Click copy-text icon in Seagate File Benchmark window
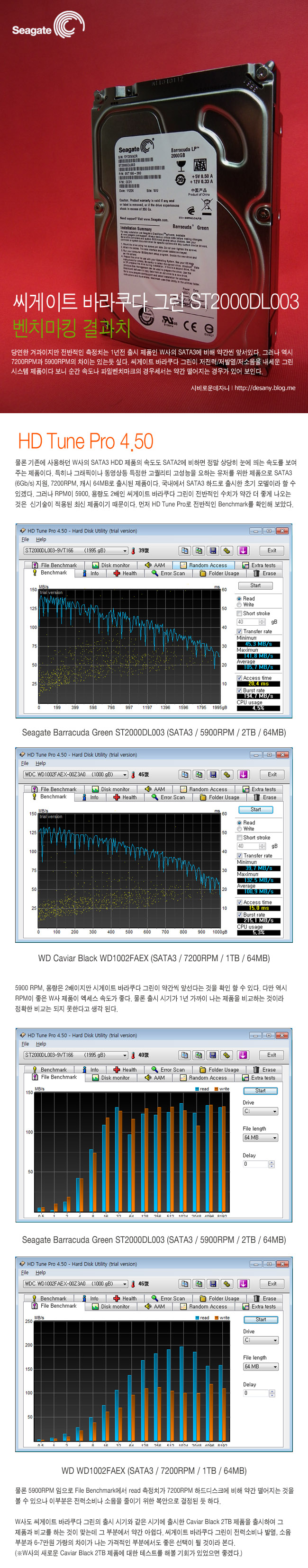This screenshot has width=308, height=1568. (184, 1055)
